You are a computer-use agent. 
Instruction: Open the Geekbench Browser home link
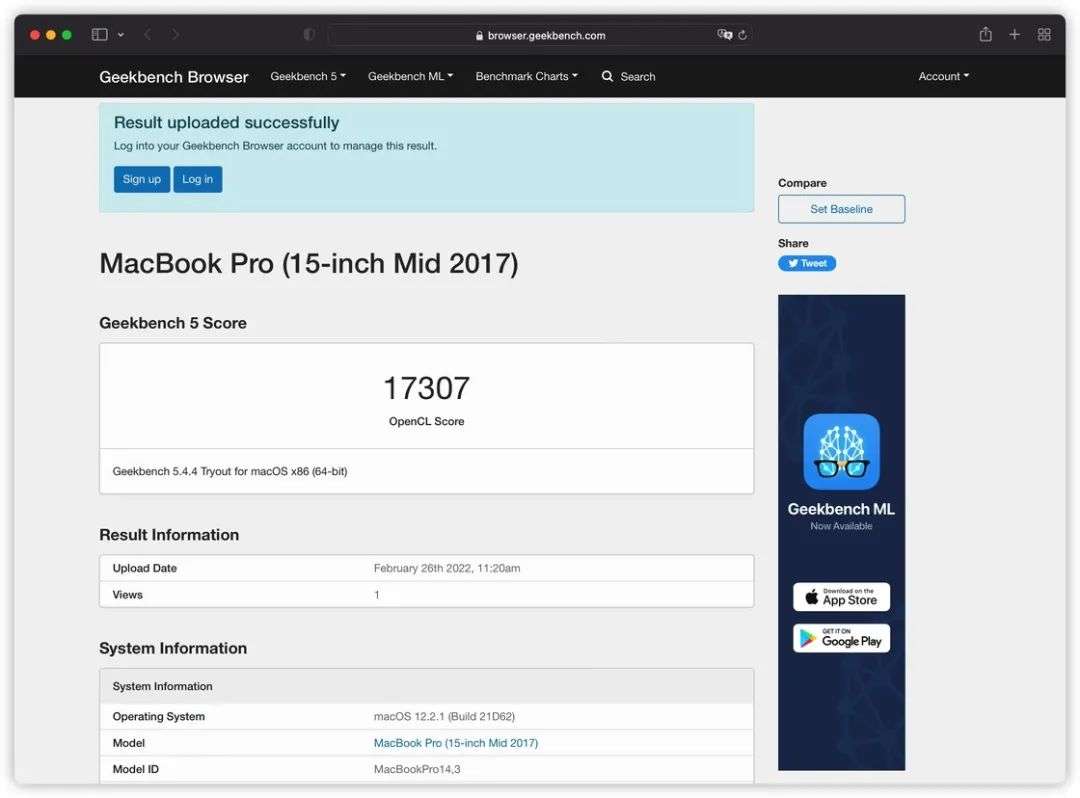click(x=174, y=77)
